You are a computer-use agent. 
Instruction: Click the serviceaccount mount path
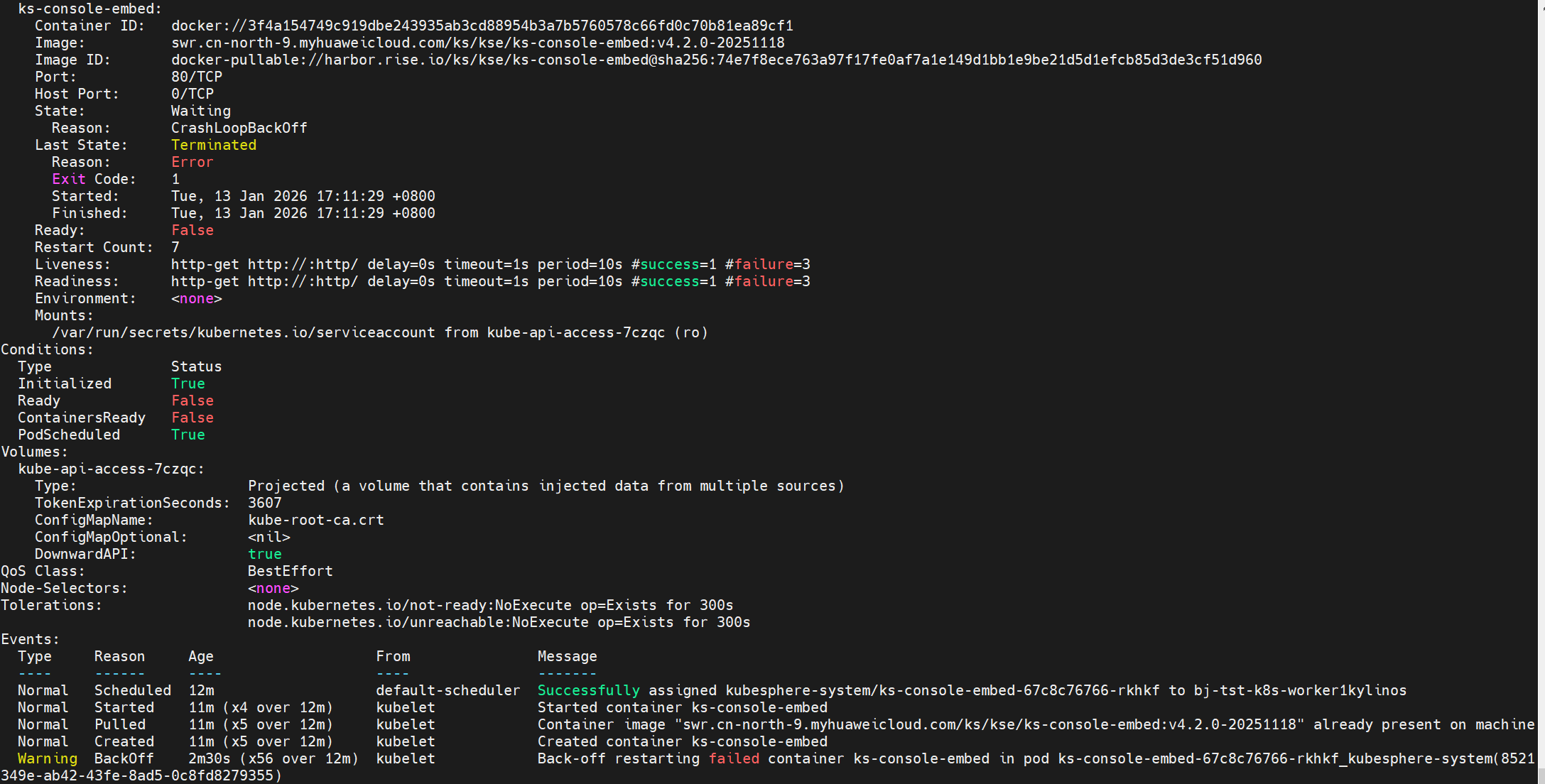coord(243,332)
